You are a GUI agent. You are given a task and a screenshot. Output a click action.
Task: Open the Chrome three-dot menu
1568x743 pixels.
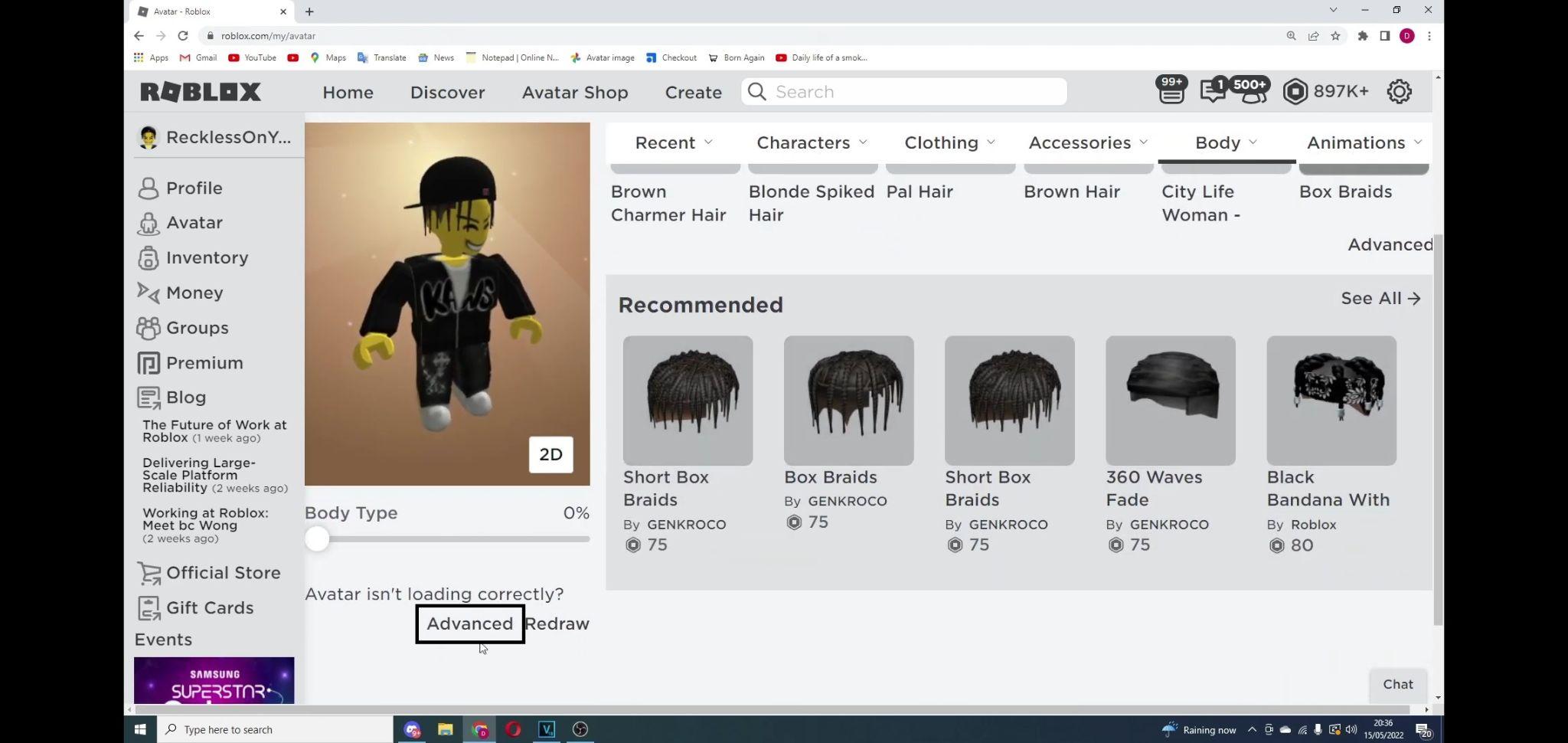pos(1429,36)
